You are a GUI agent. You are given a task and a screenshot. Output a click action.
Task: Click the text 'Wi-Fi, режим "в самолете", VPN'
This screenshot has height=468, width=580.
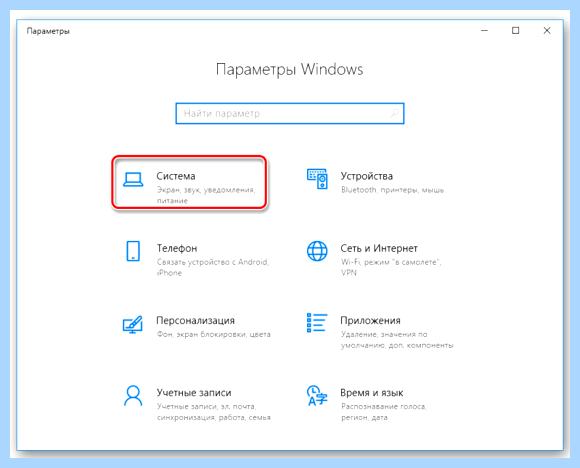(391, 267)
